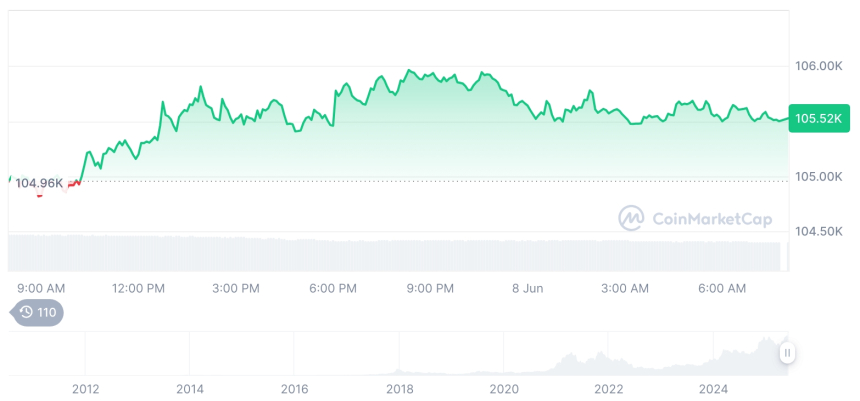Click the 12:00 PM time axis label
Image resolution: width=860 pixels, height=401 pixels.
pyautogui.click(x=138, y=288)
